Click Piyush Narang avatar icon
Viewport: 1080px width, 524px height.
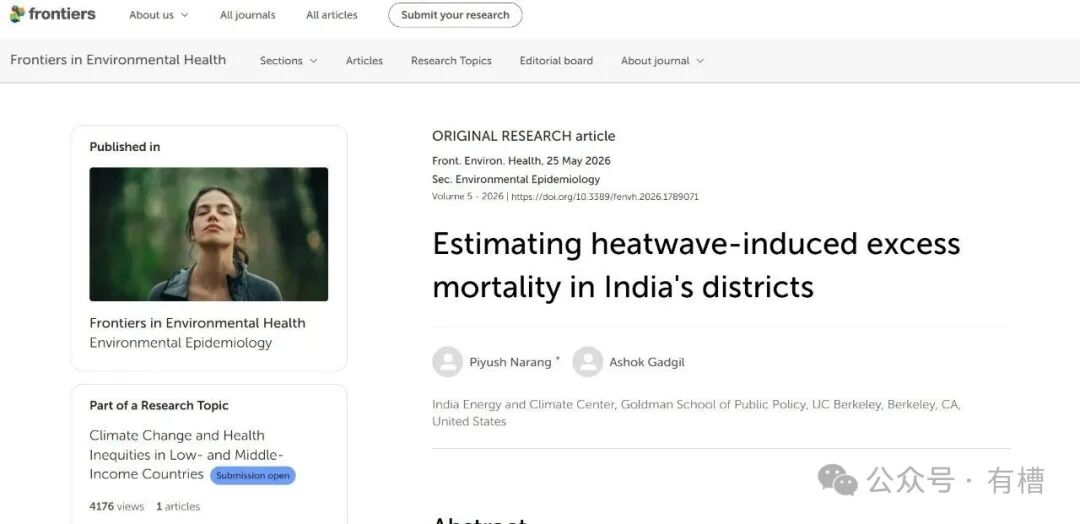448,361
